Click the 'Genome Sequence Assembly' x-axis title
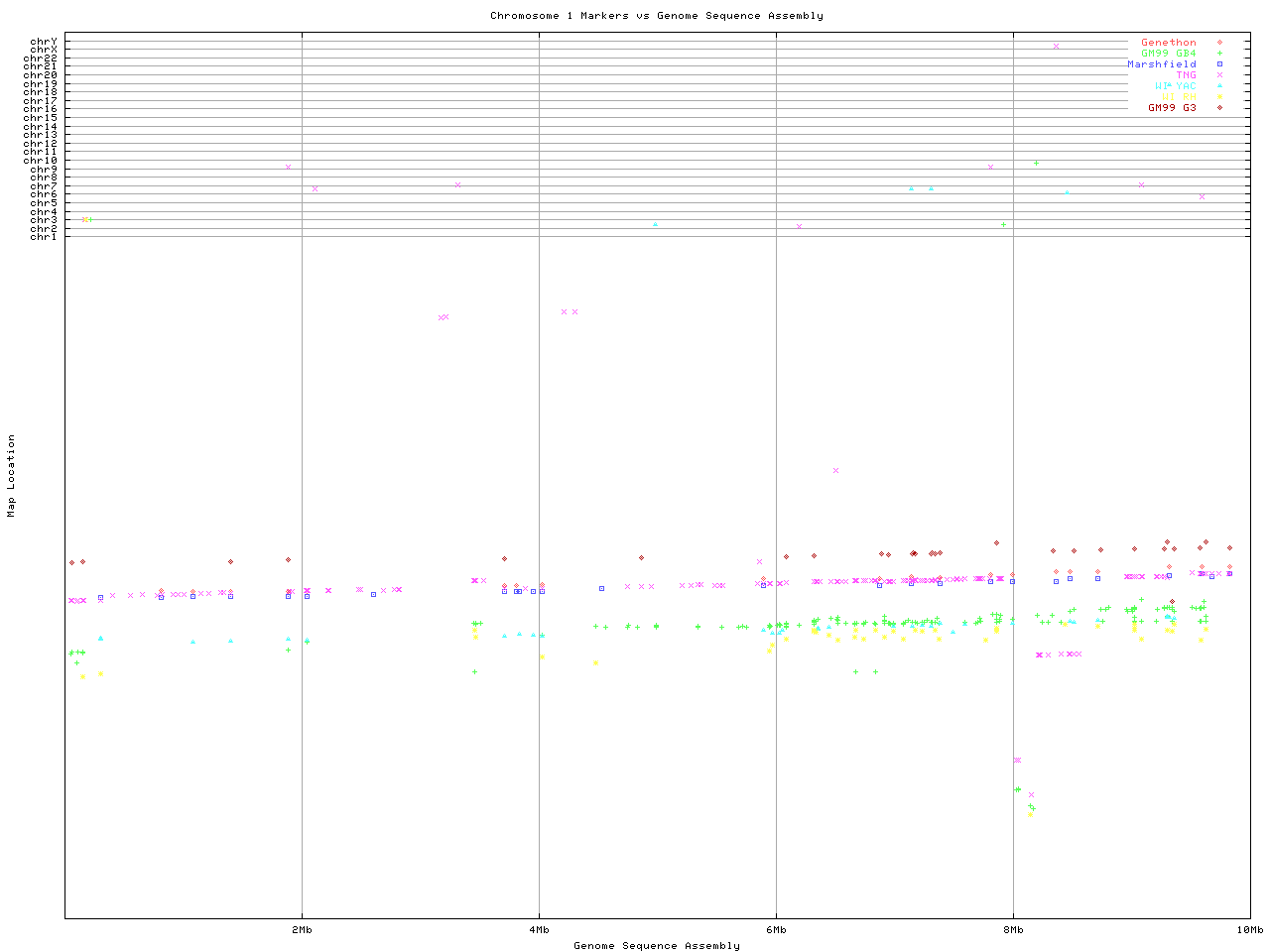Screen dimensions: 1270x952 (656, 946)
